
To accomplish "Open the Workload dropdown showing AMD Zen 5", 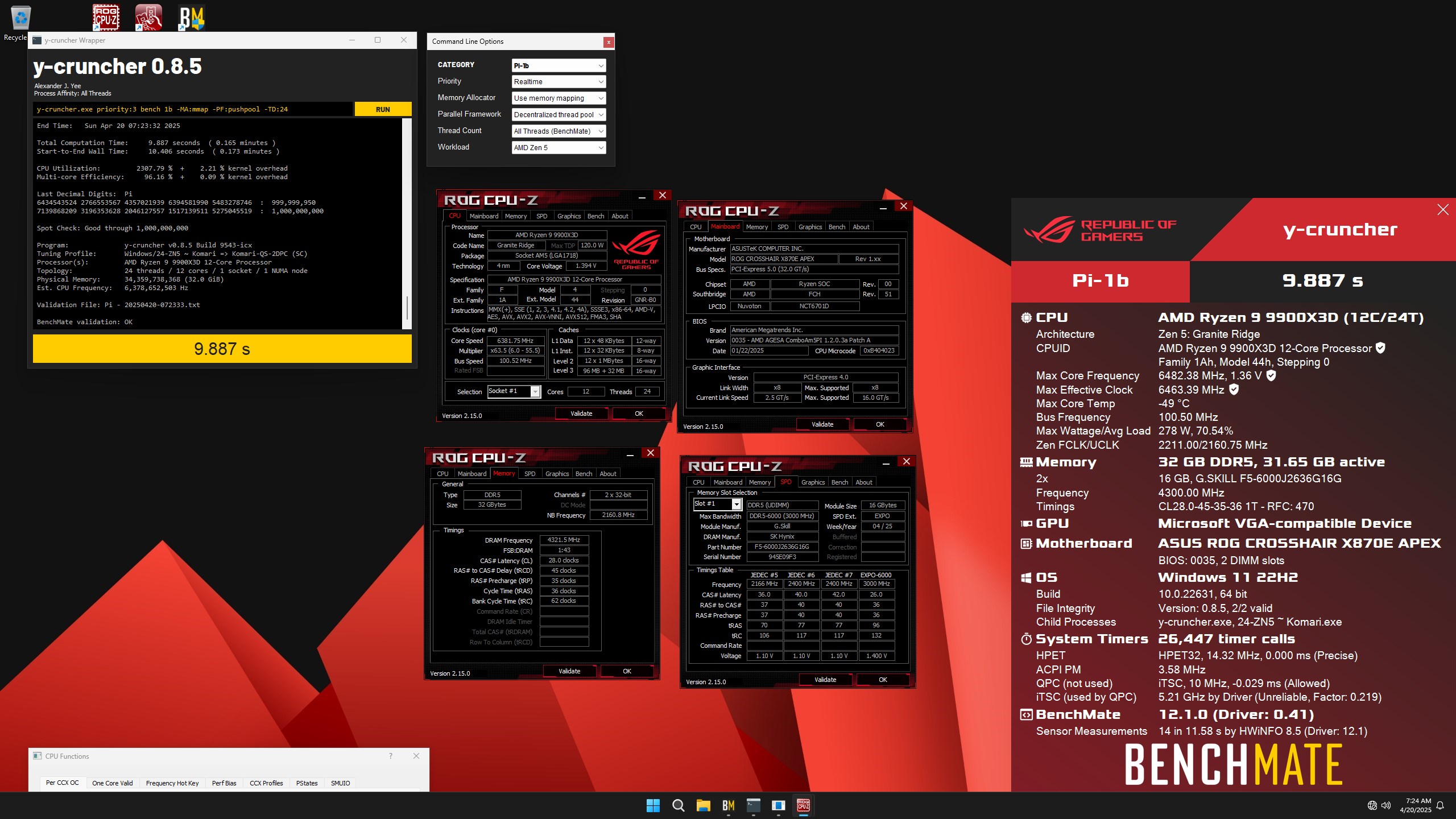I will (559, 148).
